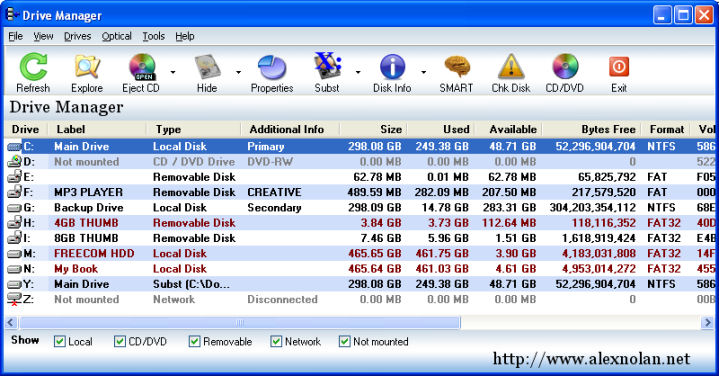The width and height of the screenshot is (719, 376).
Task: Click the D: CD drive icon
Action: click(x=14, y=161)
